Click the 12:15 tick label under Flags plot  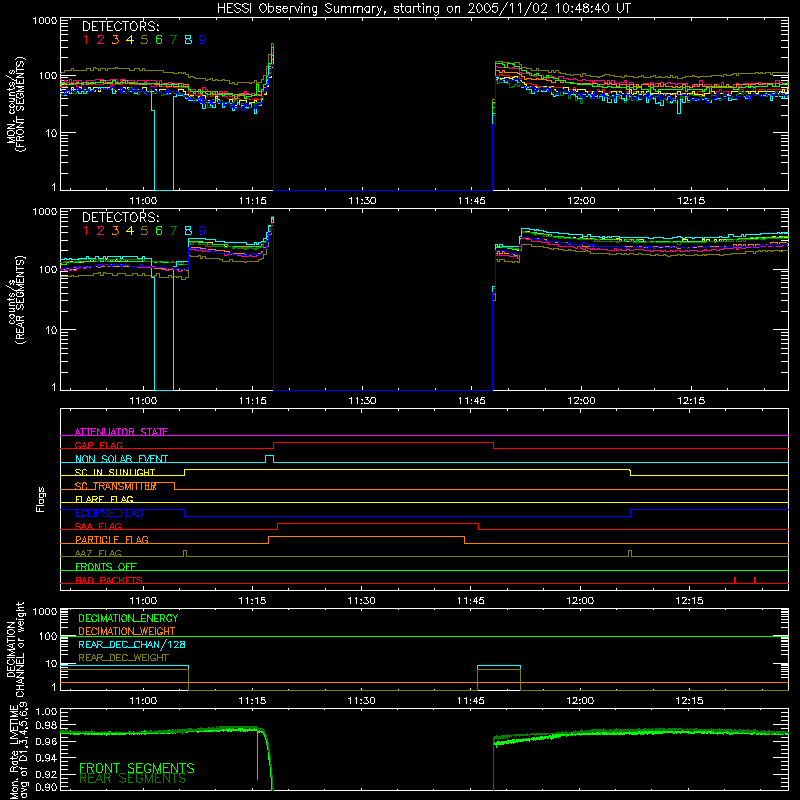[x=689, y=601]
